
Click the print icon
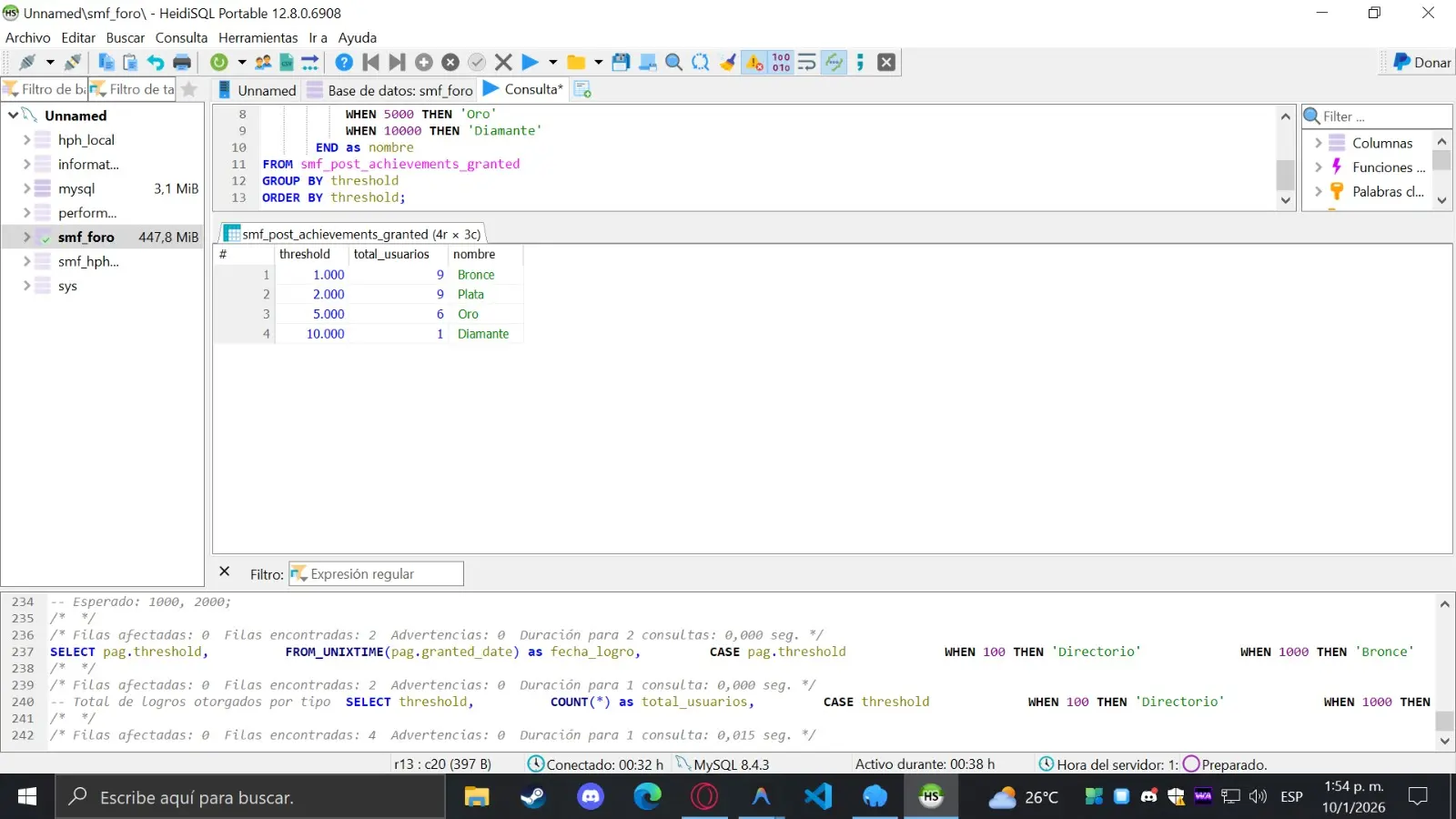[182, 62]
